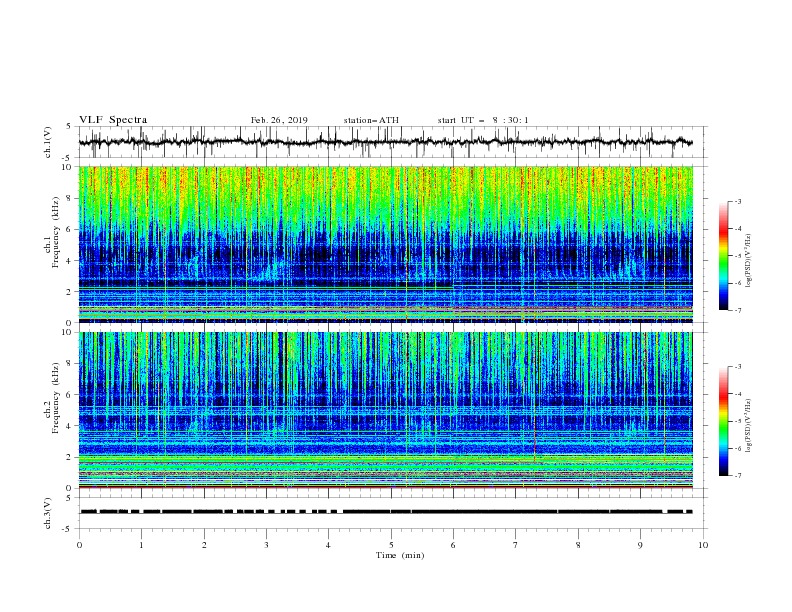
Task: Click the lower color bar 'log(PSD)(V²/Hz)' label
Action: coord(749,426)
